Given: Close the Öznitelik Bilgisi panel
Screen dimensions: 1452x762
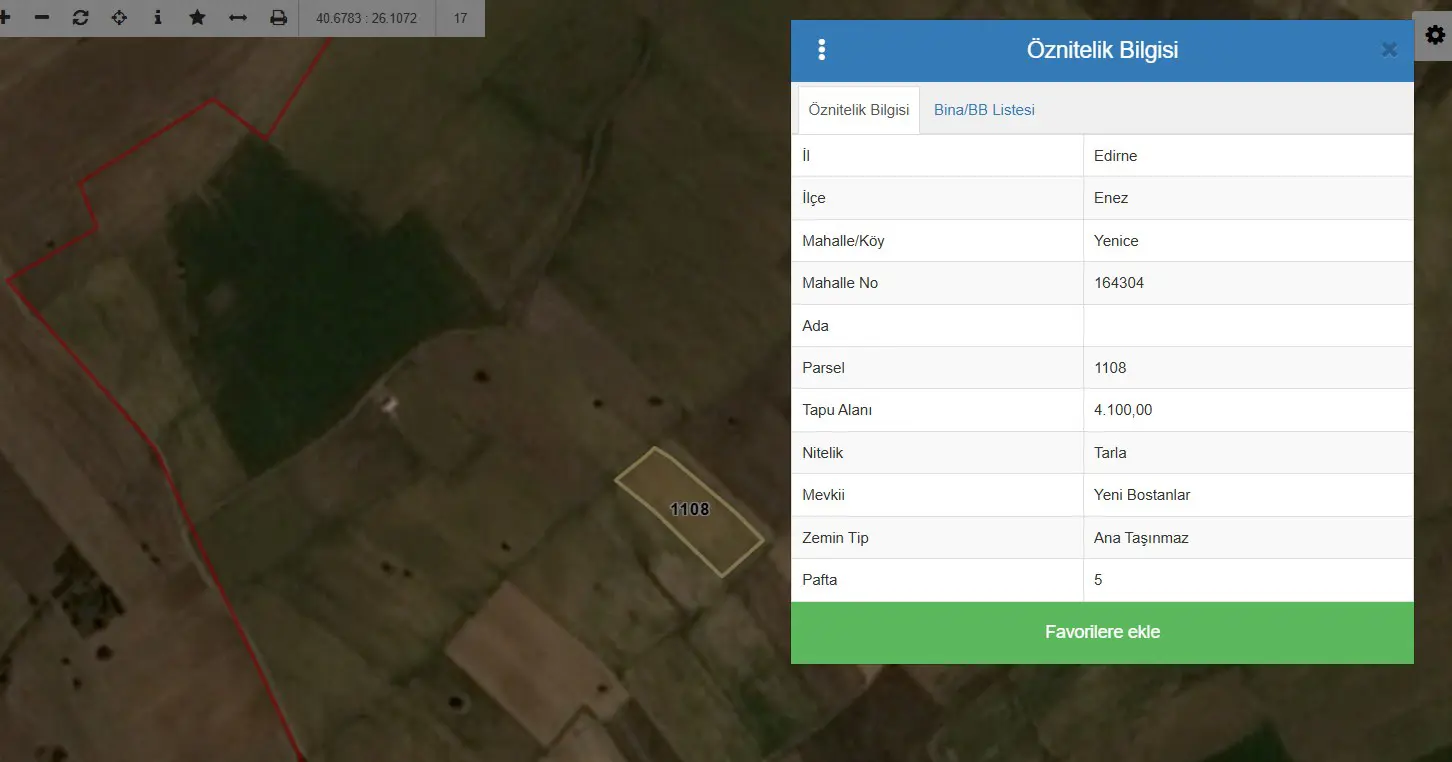Looking at the screenshot, I should click(1389, 50).
